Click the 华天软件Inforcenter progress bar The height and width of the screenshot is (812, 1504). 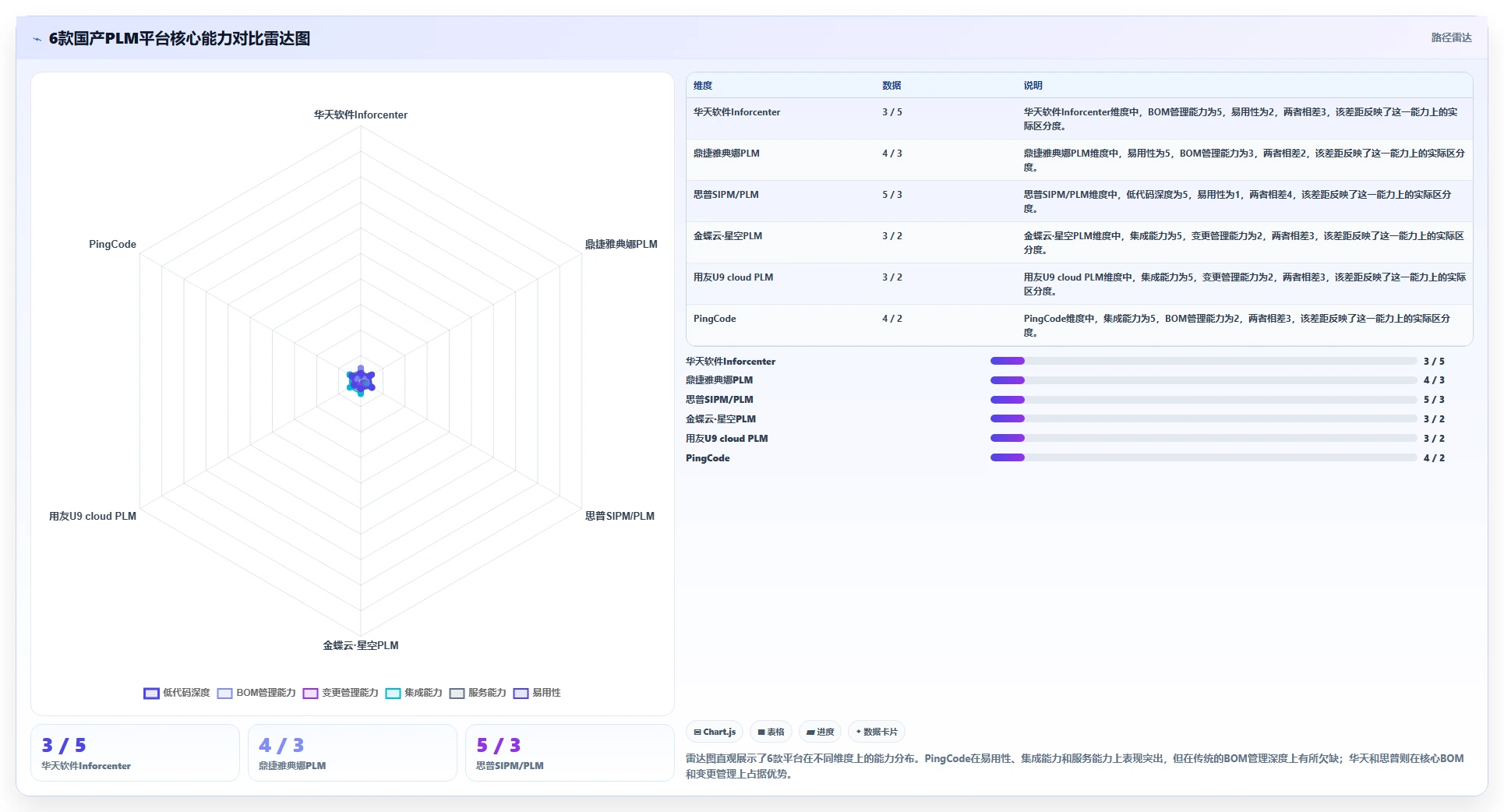coord(1203,361)
